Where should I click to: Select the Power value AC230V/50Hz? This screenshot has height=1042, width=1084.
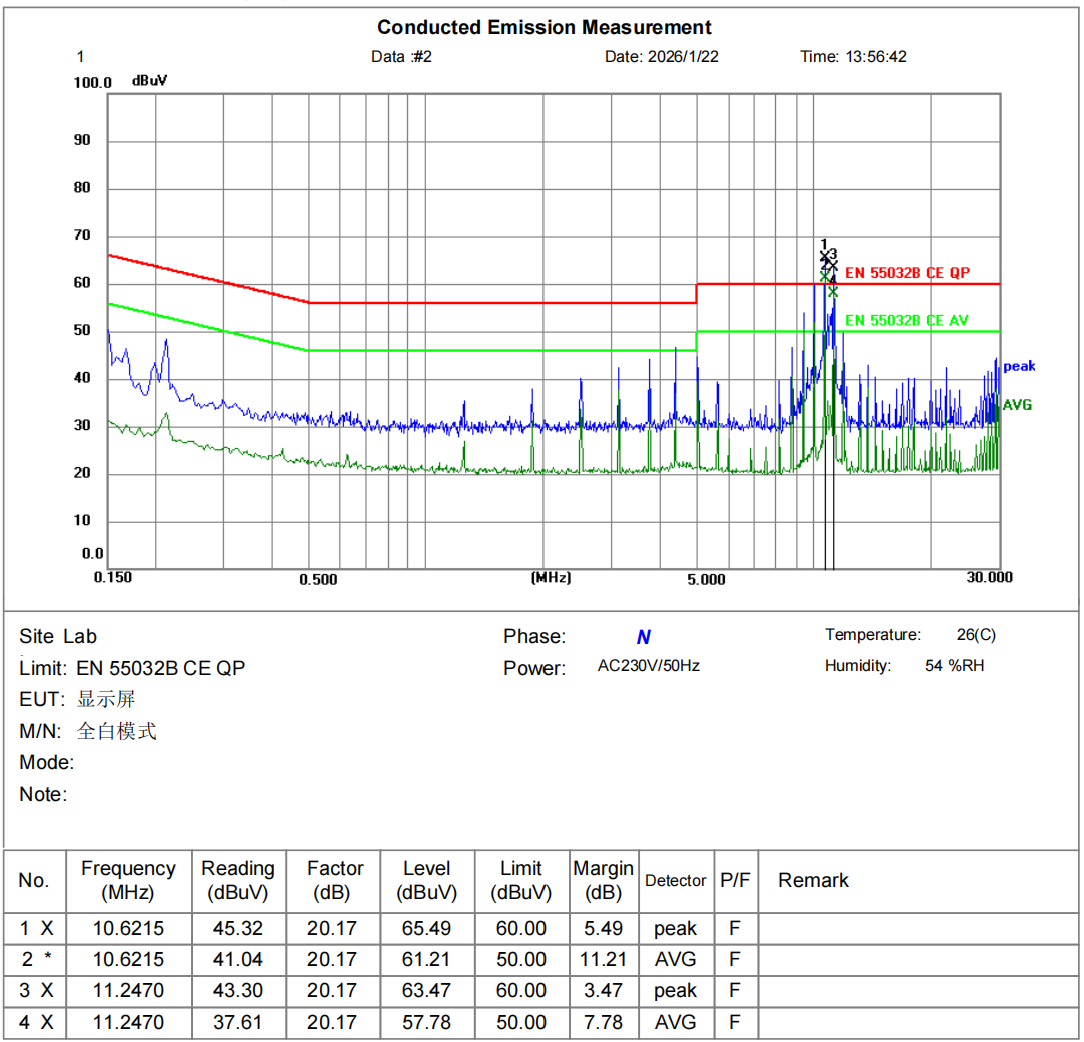click(x=648, y=666)
